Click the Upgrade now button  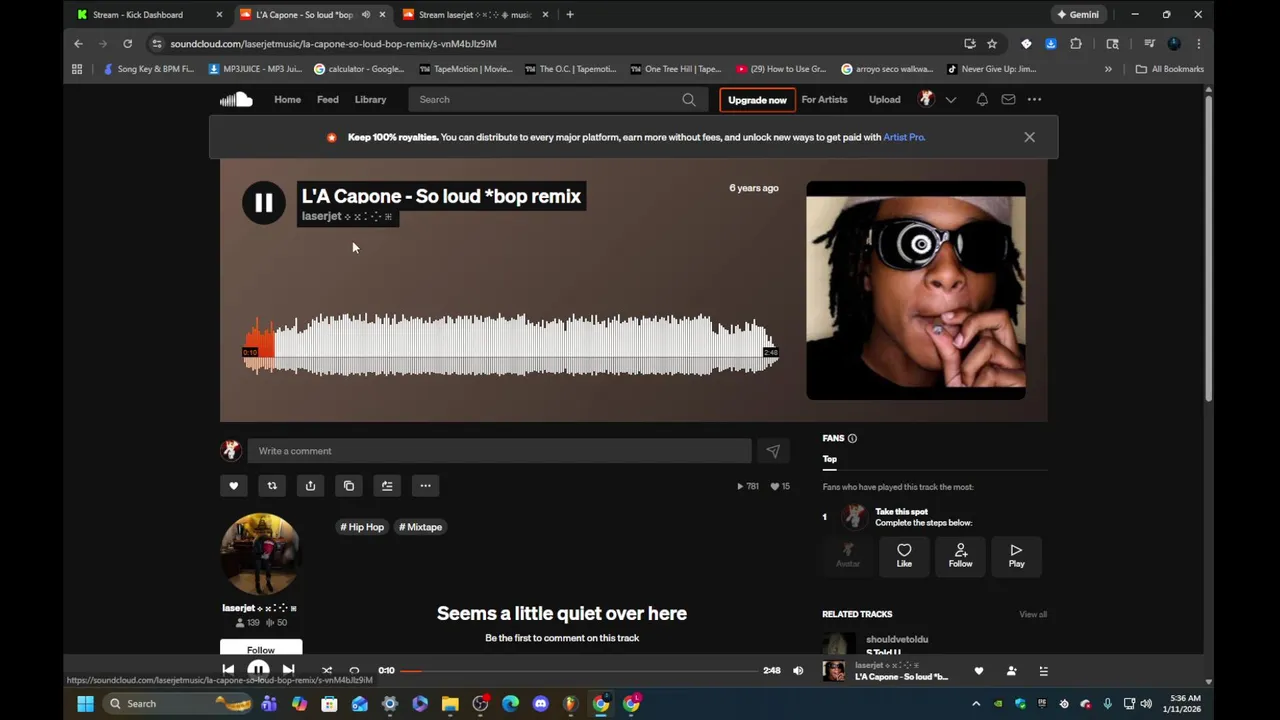[x=757, y=100]
